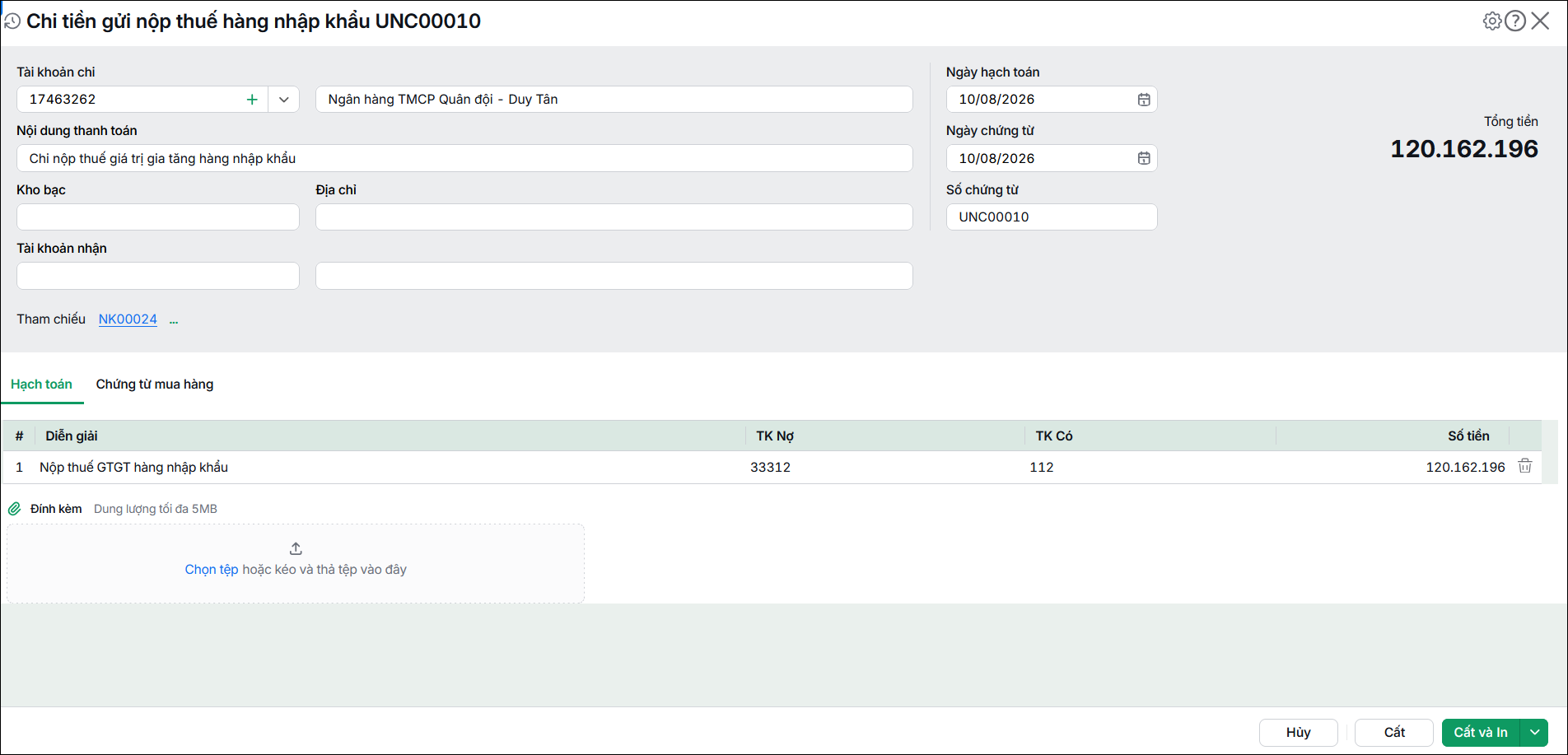Screen dimensions: 1568x755
Task: Click the upload arrow icon
Action: tap(296, 548)
